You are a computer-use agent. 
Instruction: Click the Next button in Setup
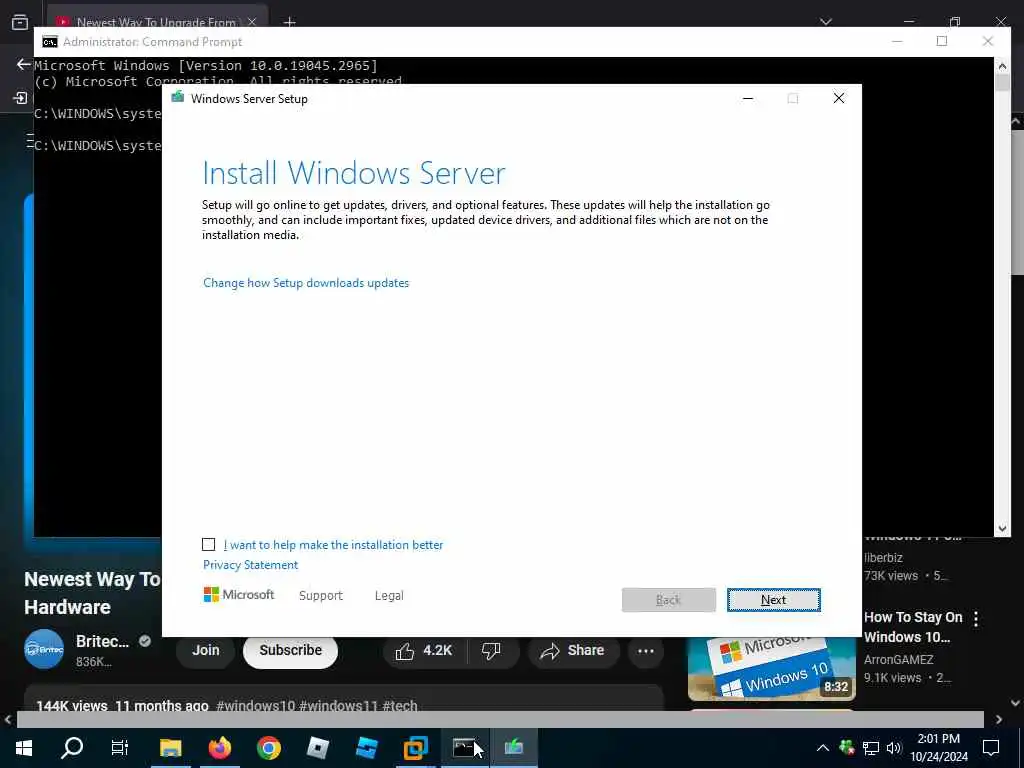coord(773,600)
